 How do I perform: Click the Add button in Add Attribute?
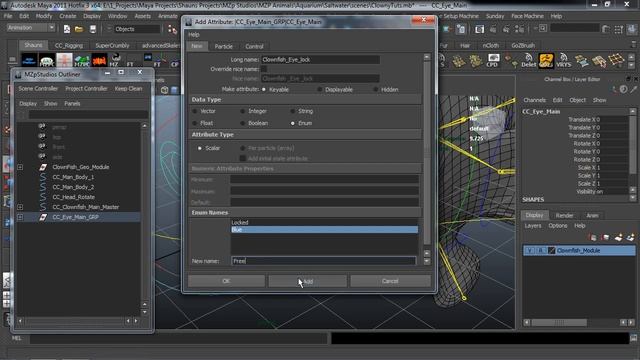pos(308,281)
